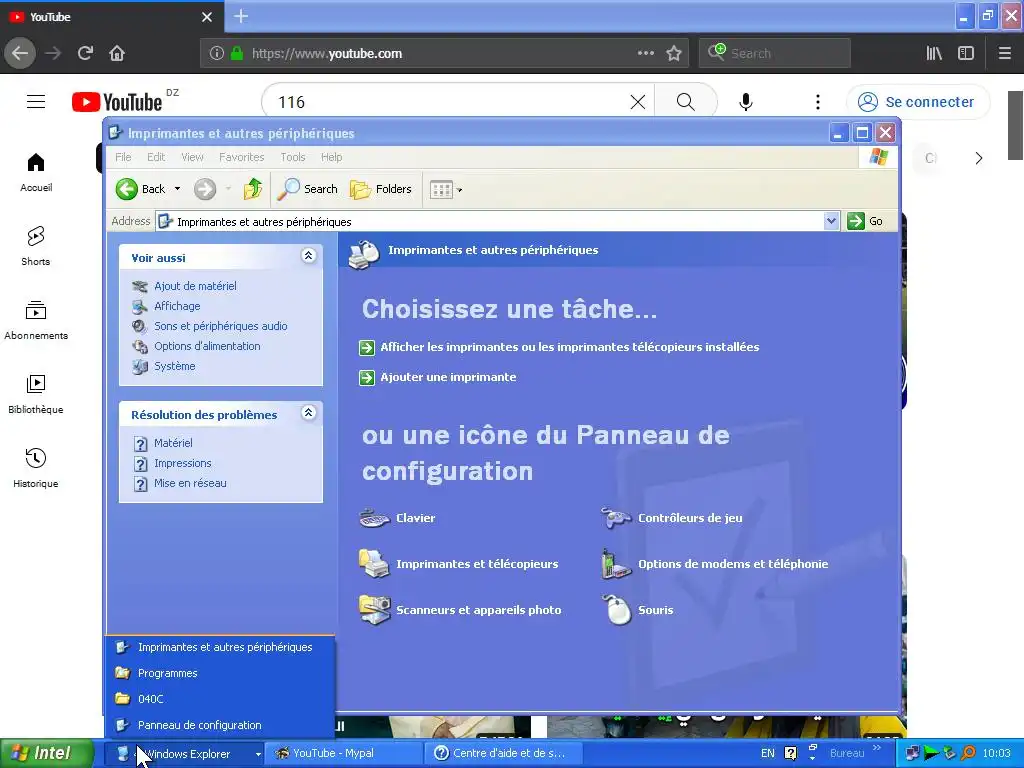Click the Go button next to Address
This screenshot has width=1024, height=768.
coord(865,221)
